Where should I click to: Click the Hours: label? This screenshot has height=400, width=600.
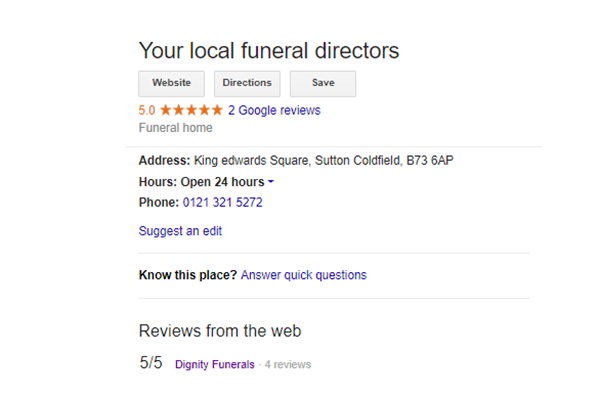[158, 181]
